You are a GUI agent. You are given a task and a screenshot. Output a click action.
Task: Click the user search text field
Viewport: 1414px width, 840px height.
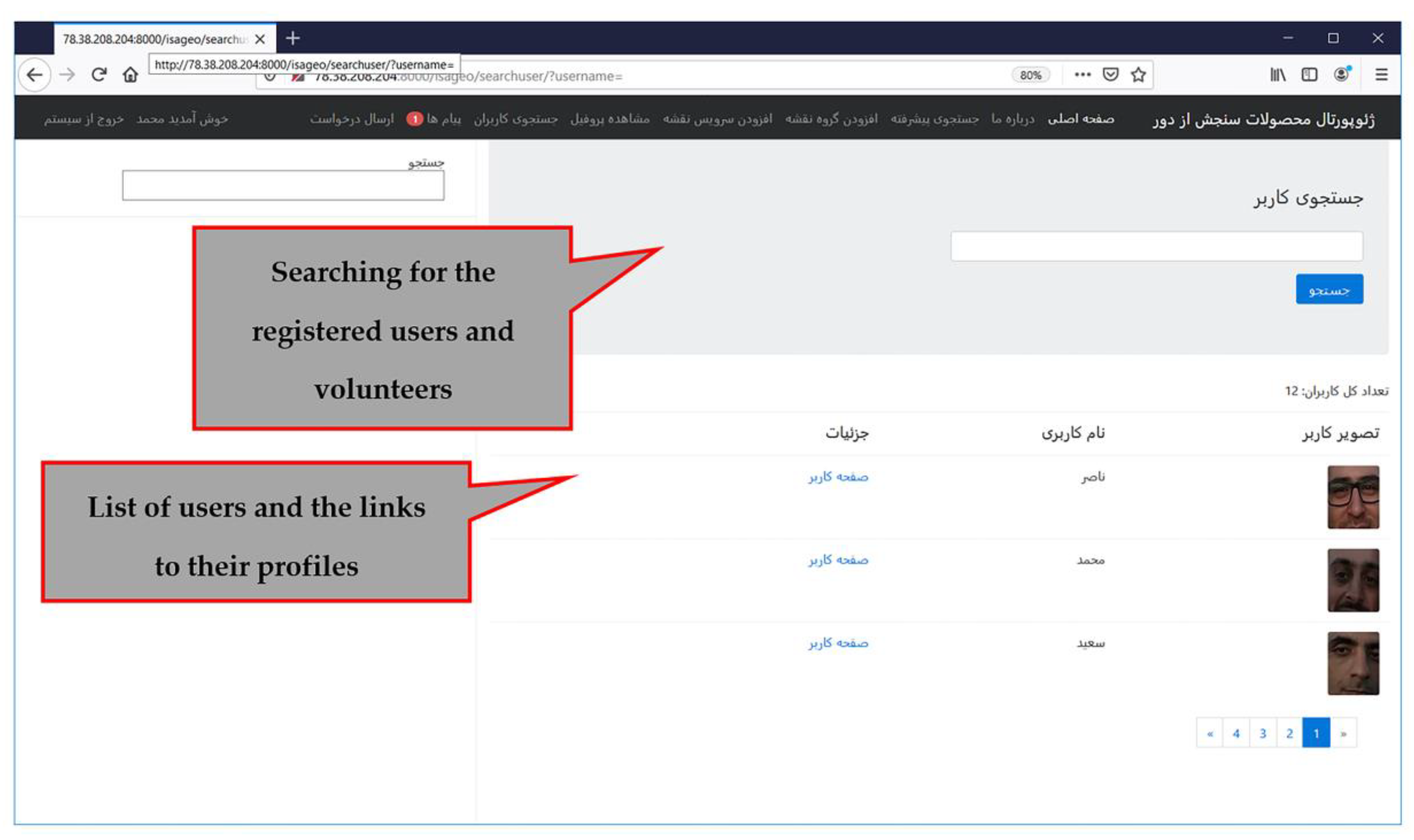[x=1156, y=246]
